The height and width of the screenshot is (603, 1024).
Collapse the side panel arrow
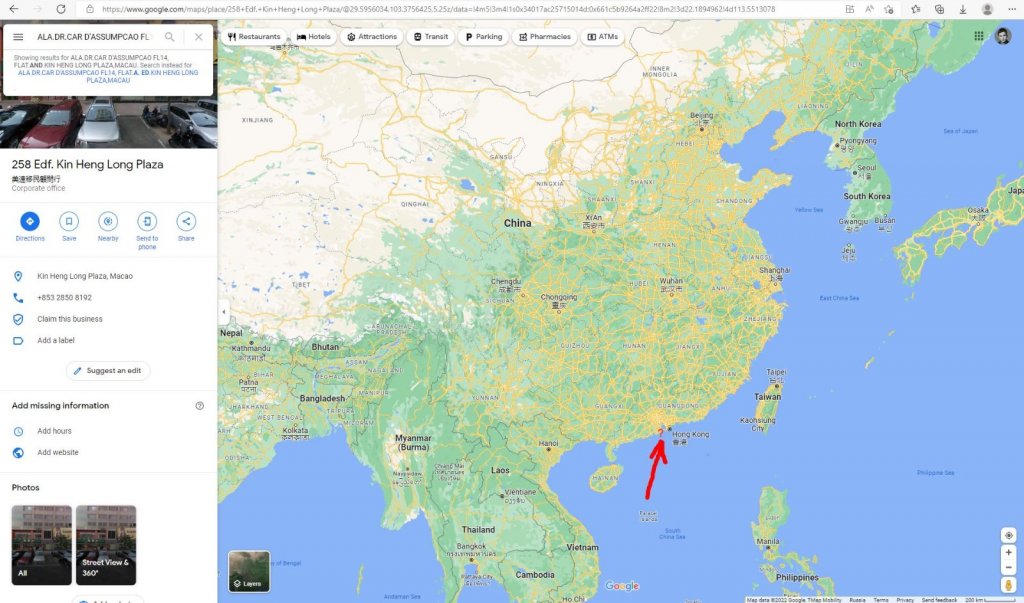(223, 312)
